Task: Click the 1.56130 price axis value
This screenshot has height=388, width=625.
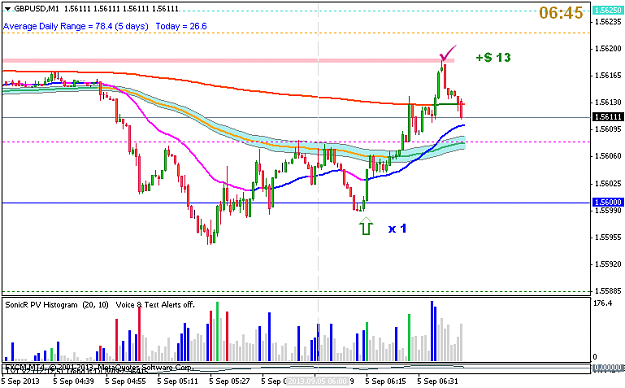Action: click(608, 102)
